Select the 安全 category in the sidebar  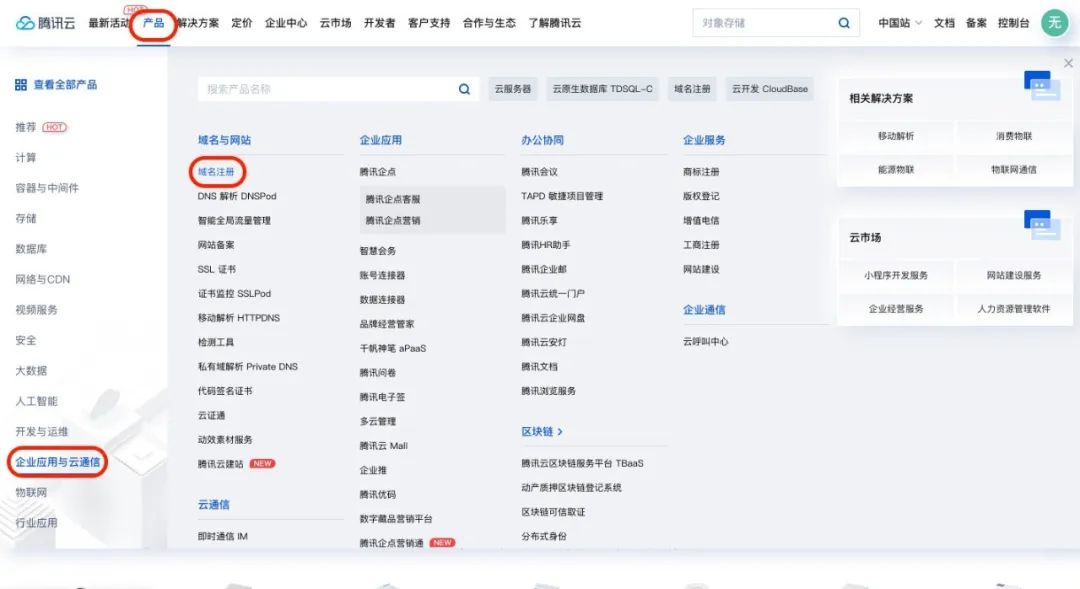[x=25, y=340]
